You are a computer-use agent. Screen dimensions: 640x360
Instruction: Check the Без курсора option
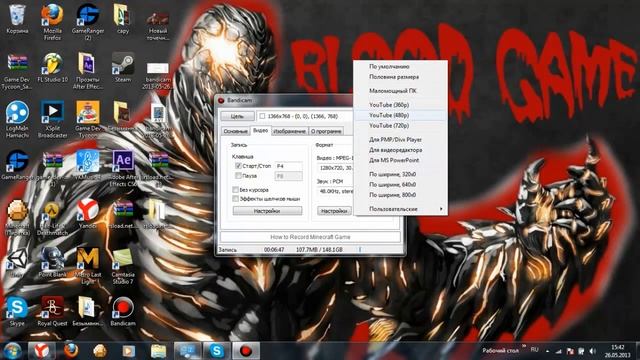[x=236, y=190]
